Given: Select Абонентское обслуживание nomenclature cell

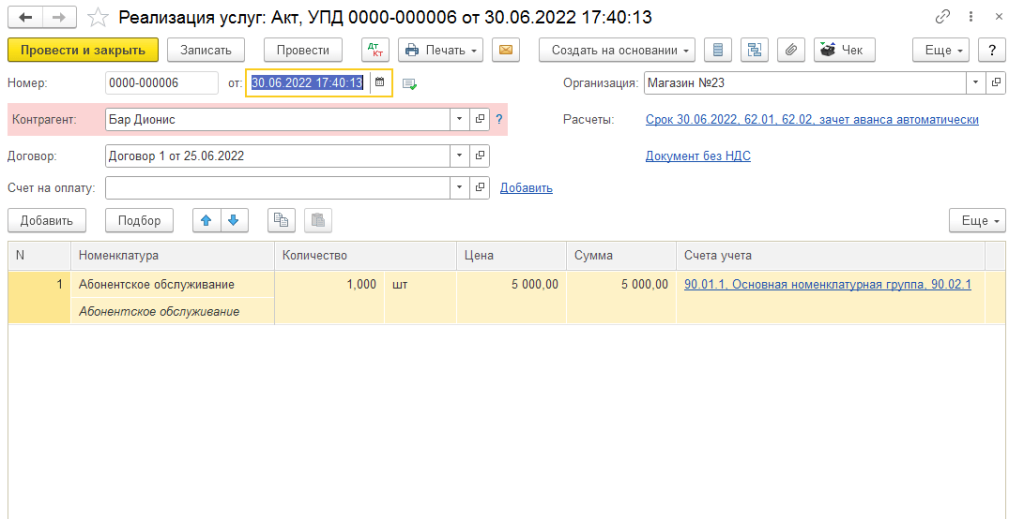Looking at the screenshot, I should pos(172,285).
